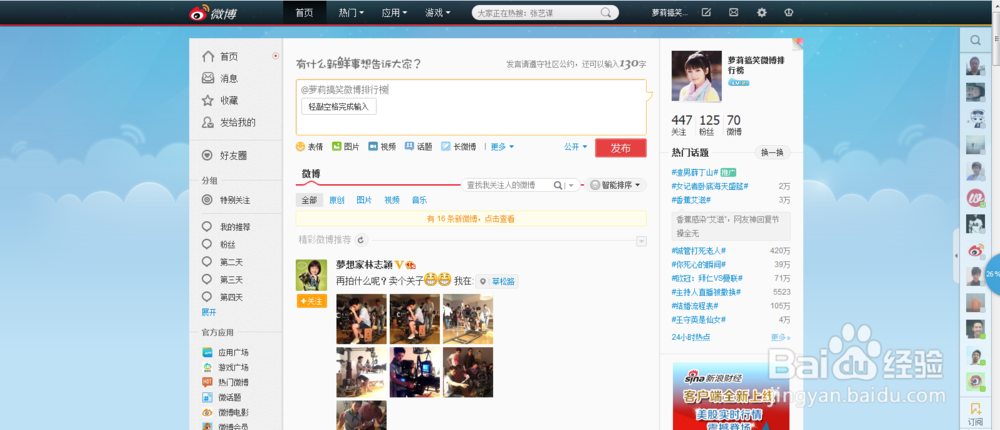Open 微话题 micro topics
The height and width of the screenshot is (430, 1000).
(x=222, y=397)
